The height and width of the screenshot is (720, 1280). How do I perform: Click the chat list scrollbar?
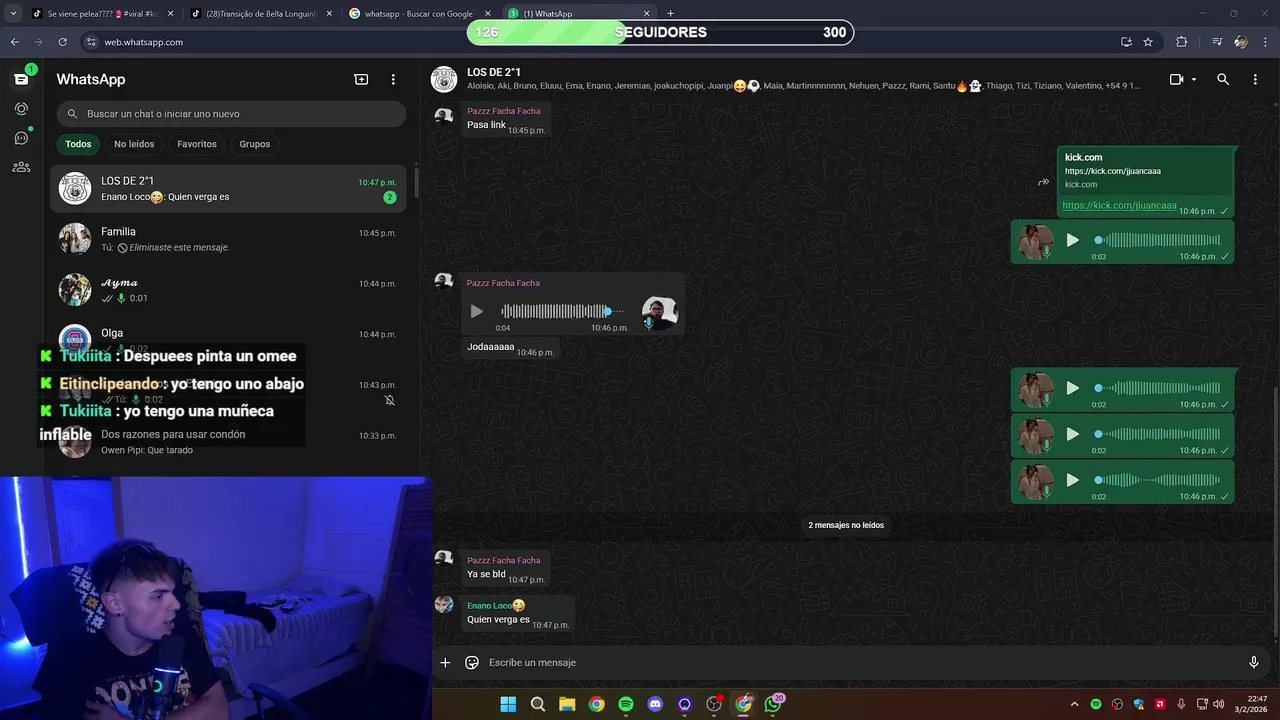tap(416, 185)
